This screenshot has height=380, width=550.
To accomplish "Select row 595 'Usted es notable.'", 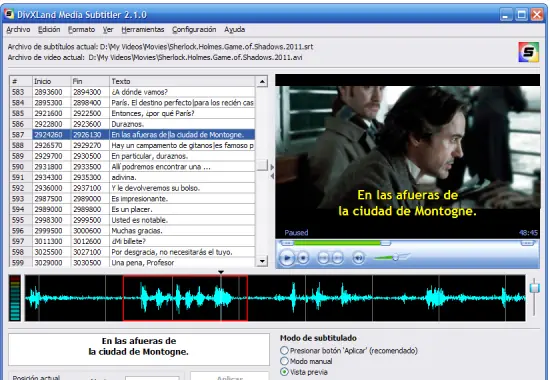I will 132,220.
